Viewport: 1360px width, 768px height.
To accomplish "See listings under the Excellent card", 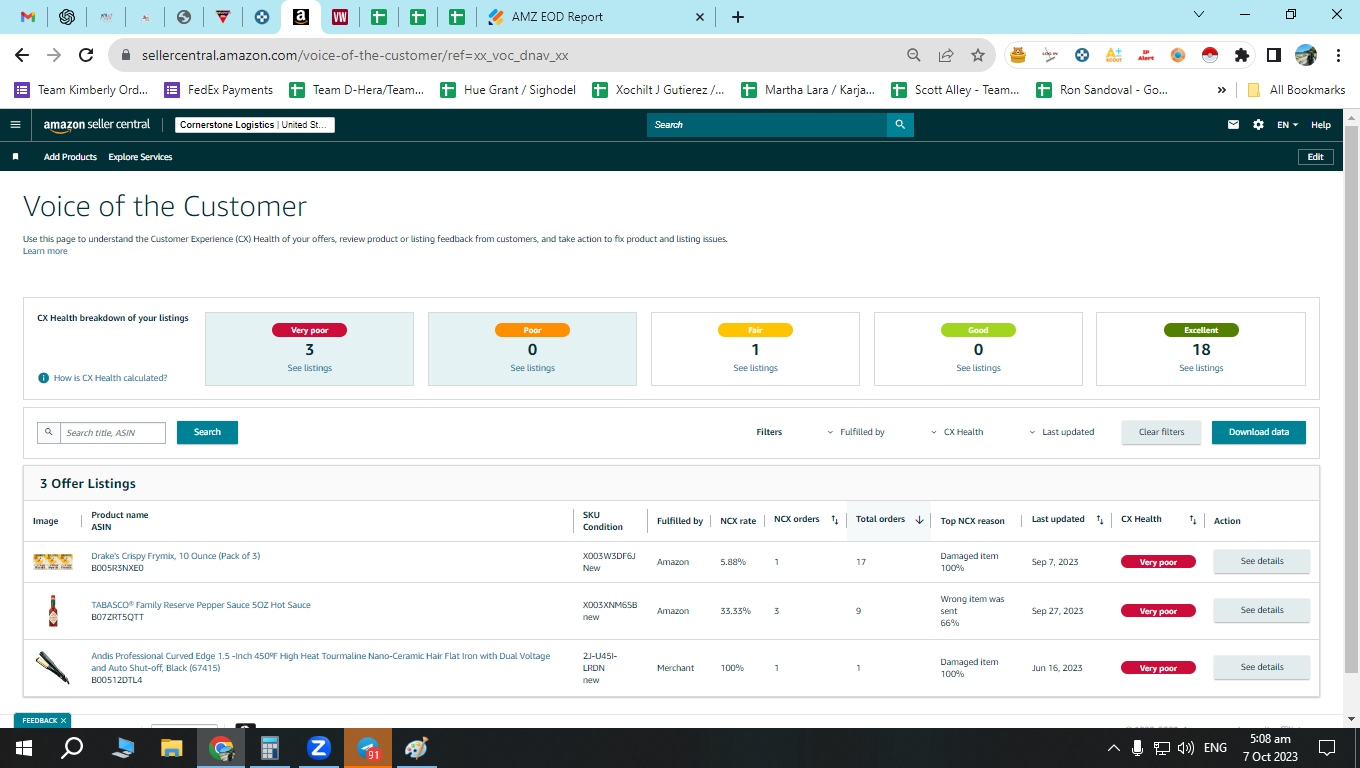I will coord(1201,368).
